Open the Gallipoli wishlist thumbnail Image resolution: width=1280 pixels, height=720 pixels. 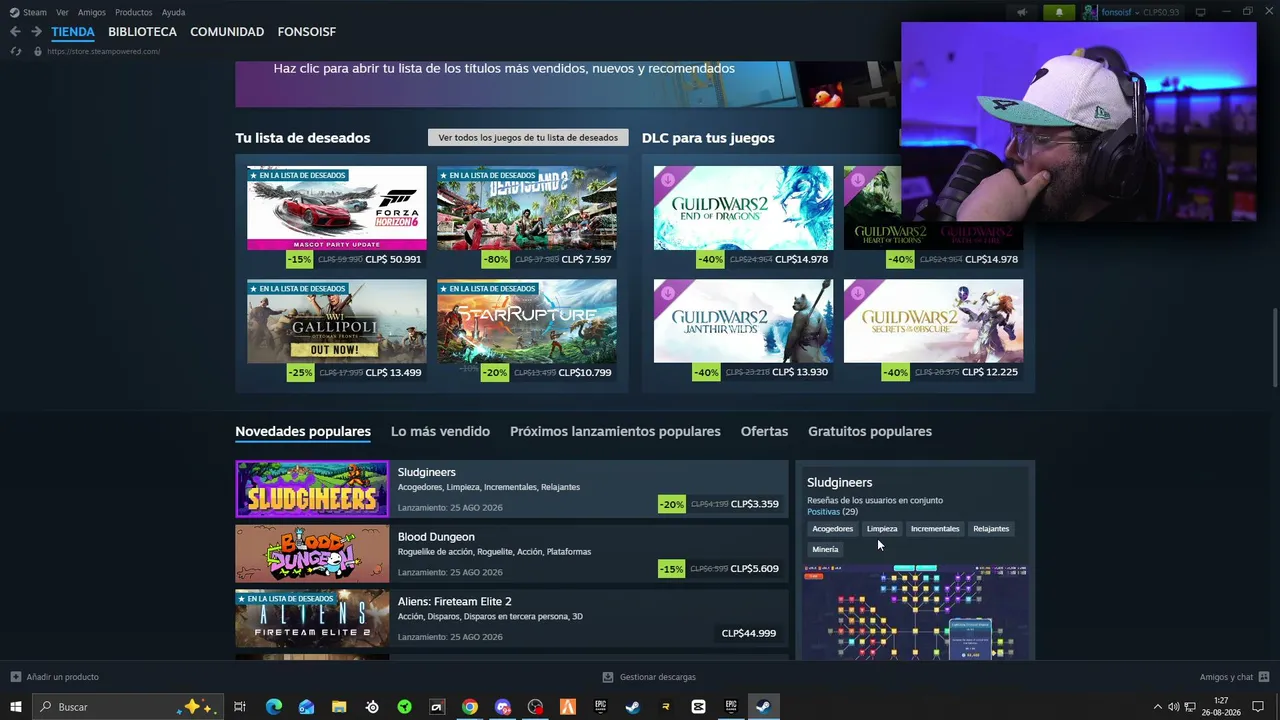point(337,321)
